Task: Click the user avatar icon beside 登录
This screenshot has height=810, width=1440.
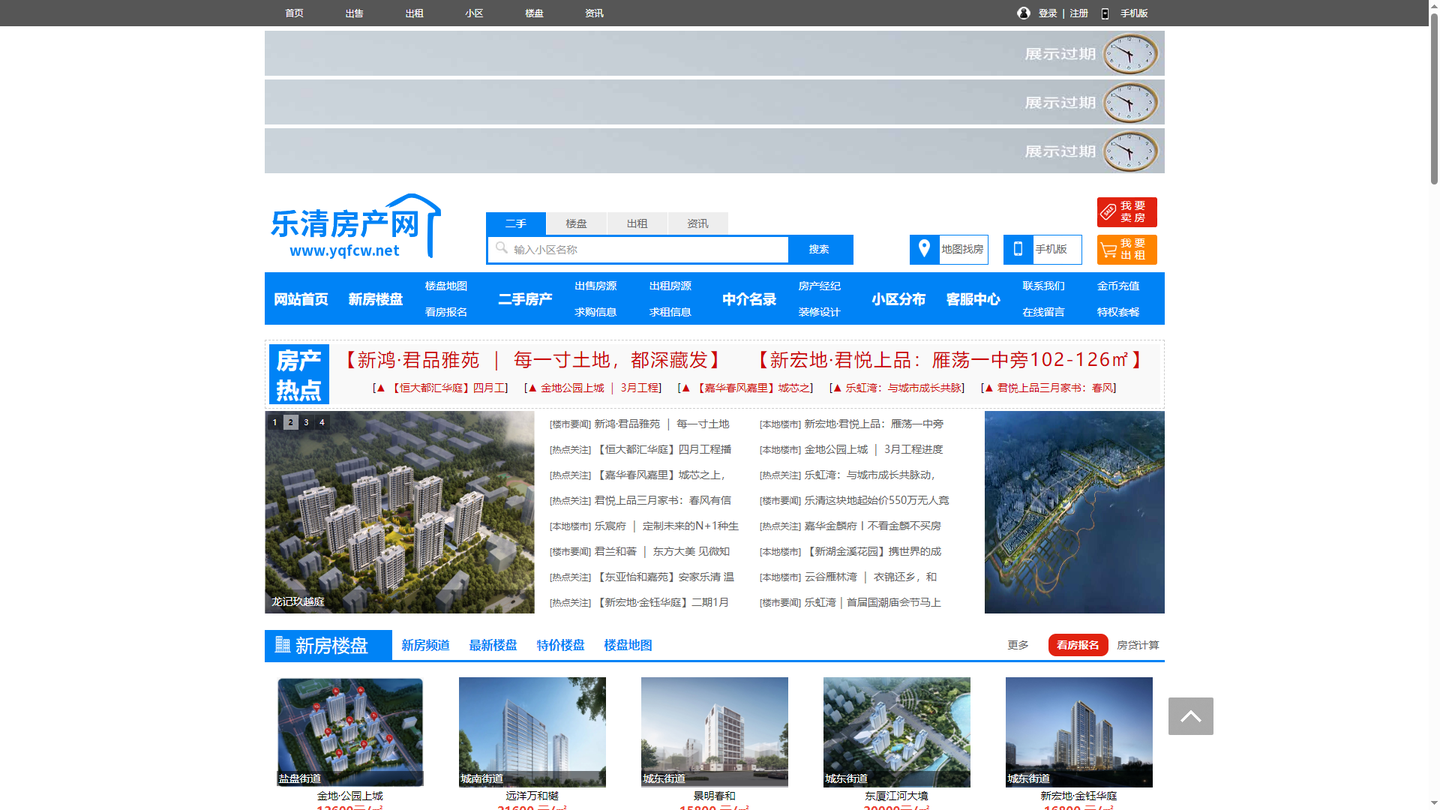Action: point(1023,13)
